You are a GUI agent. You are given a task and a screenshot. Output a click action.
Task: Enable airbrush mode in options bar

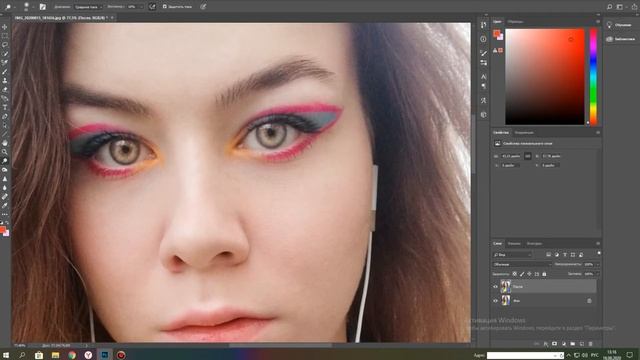152,7
